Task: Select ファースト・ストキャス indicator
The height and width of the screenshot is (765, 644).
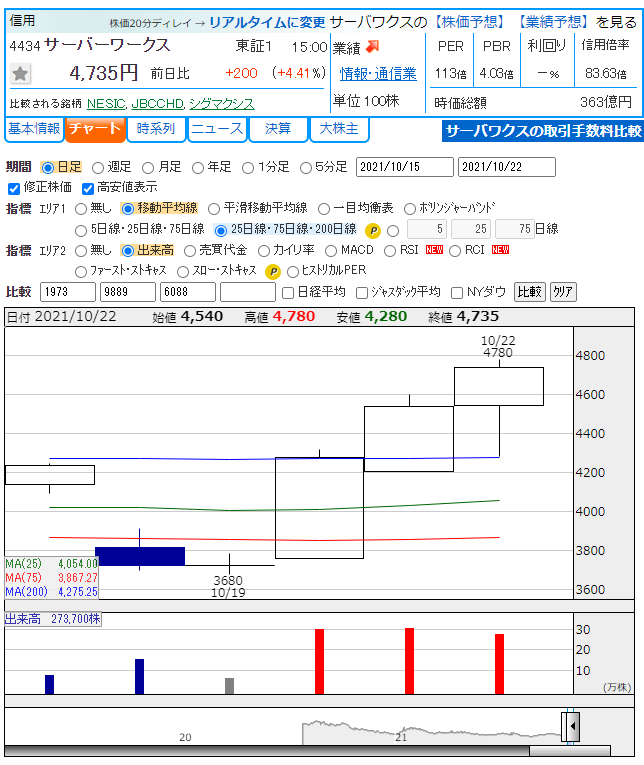Action: 81,272
